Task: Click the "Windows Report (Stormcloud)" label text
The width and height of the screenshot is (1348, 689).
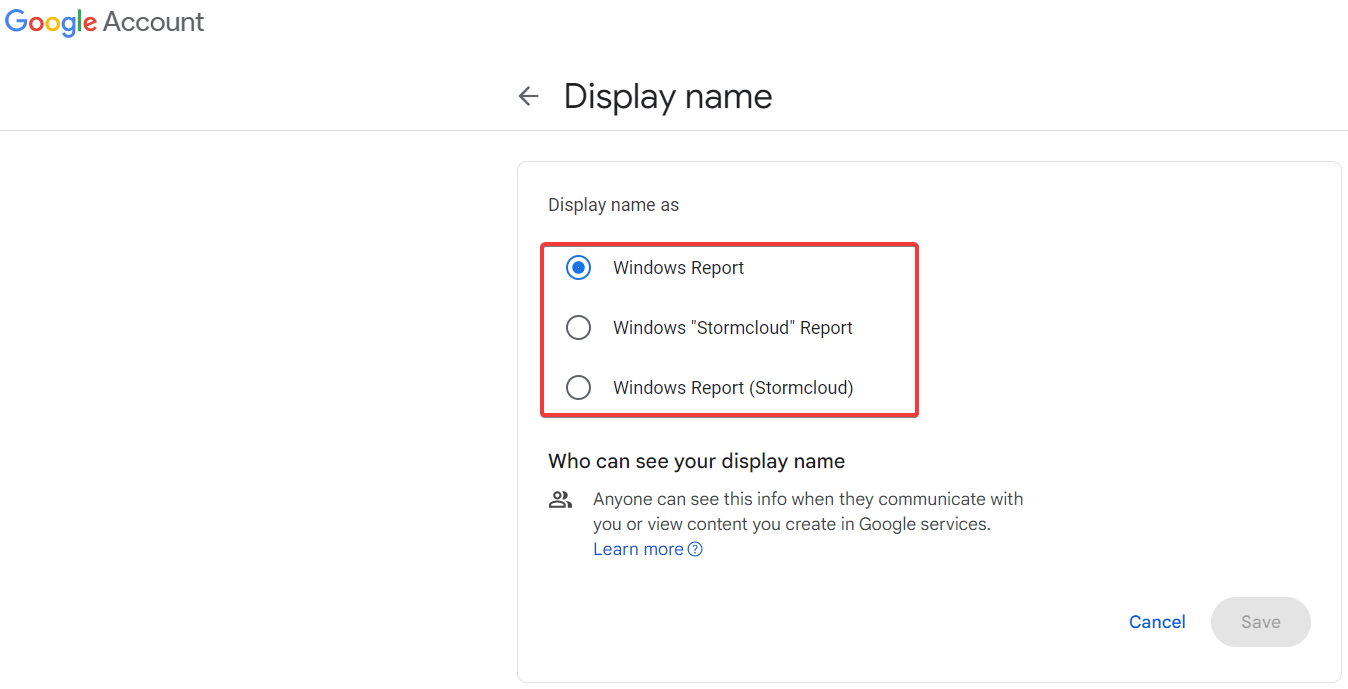Action: click(732, 388)
